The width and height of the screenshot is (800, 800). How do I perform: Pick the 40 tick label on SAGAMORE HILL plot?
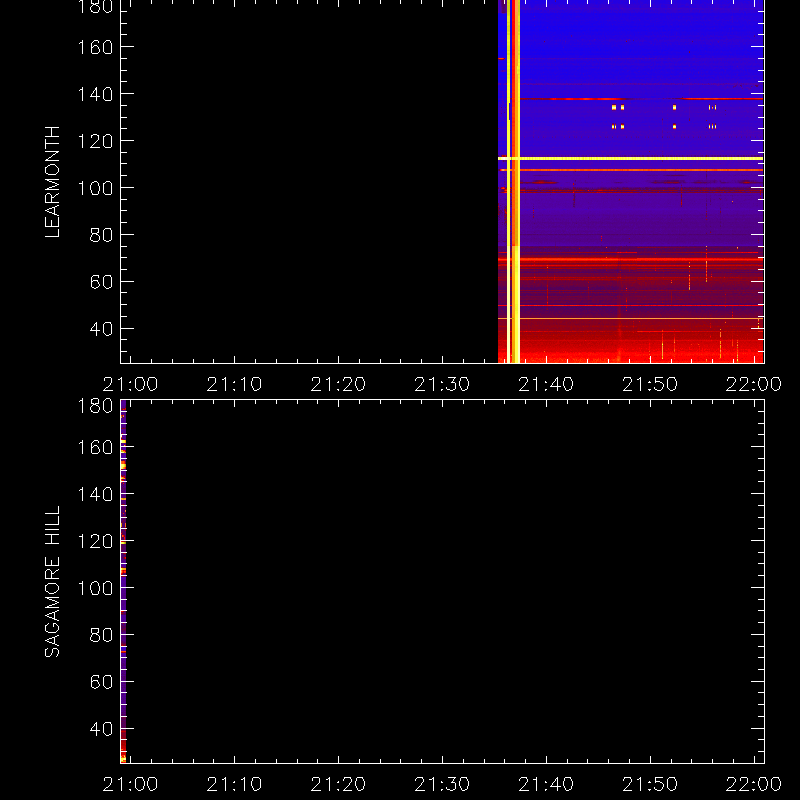pyautogui.click(x=101, y=729)
